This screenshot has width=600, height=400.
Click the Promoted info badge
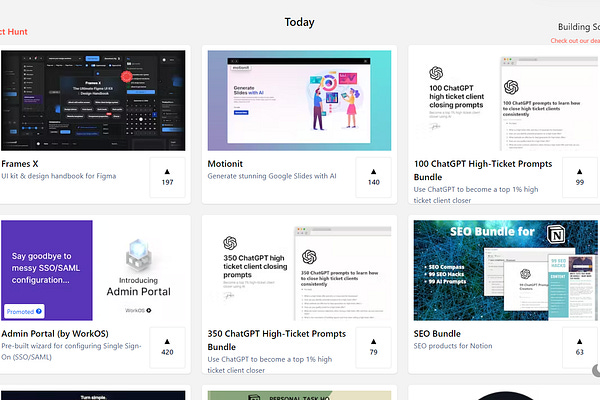pos(24,312)
